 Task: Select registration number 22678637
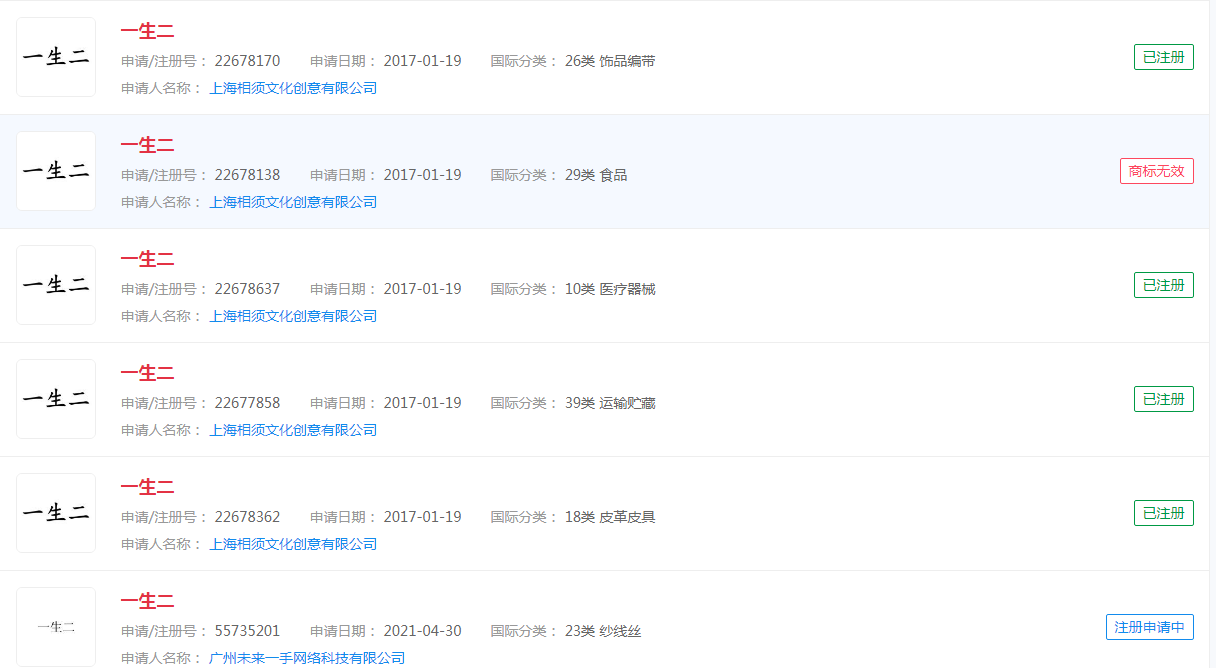tap(247, 289)
